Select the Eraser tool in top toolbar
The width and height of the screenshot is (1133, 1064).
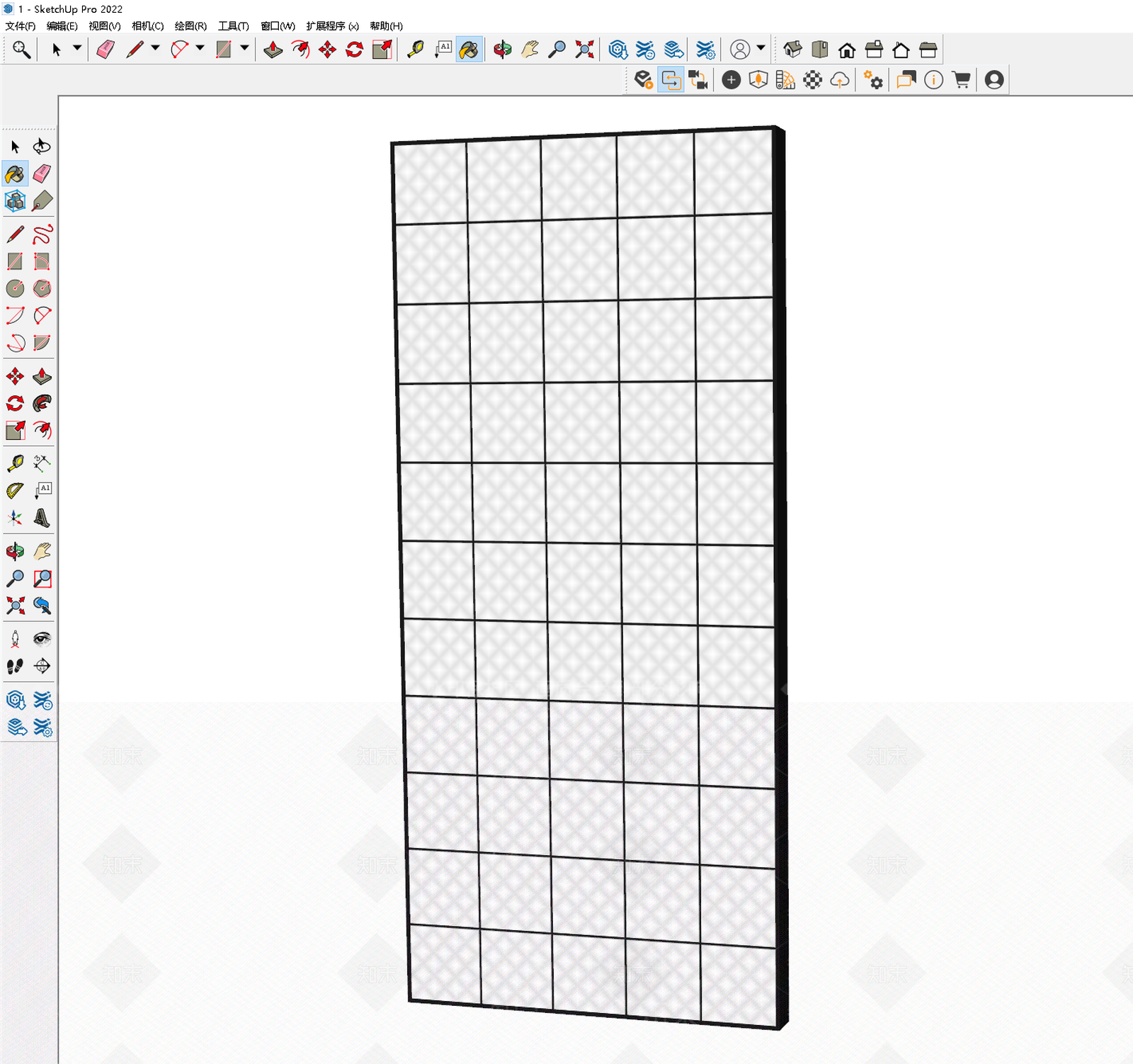106,50
